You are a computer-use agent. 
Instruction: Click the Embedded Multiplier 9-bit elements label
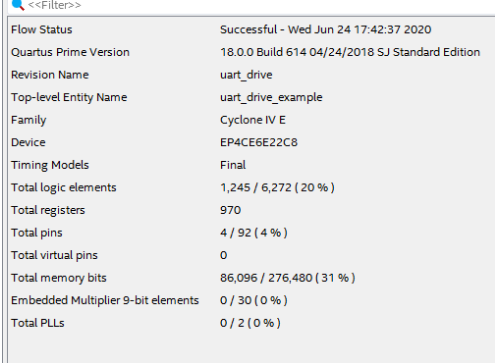(105, 300)
